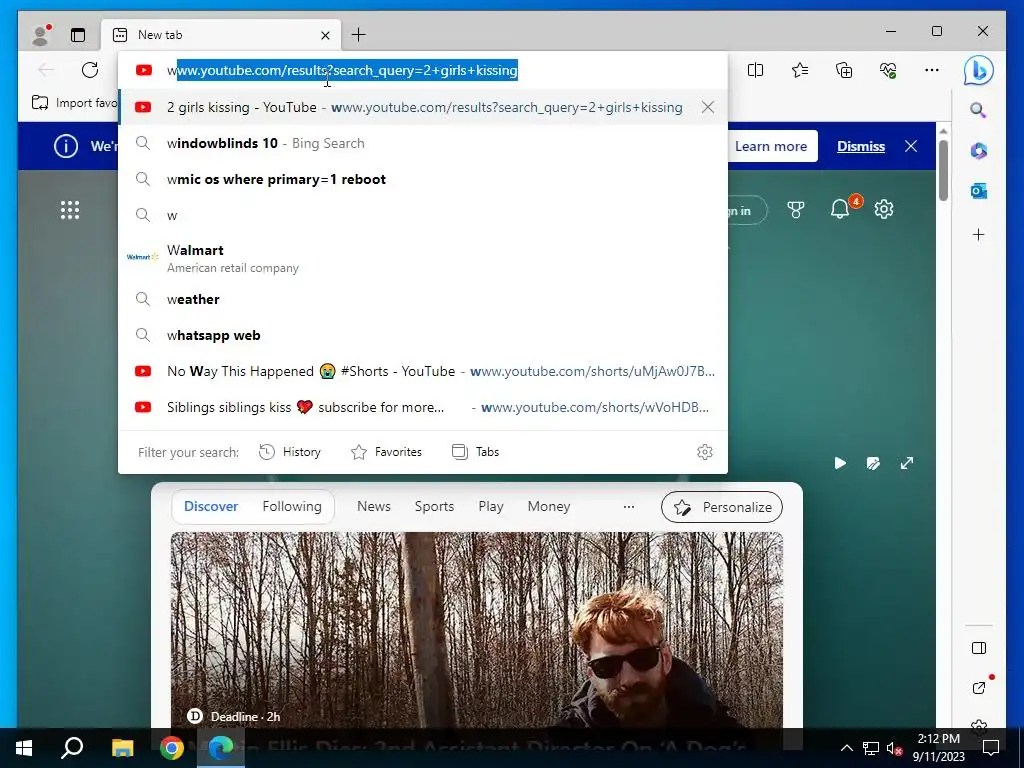Open notifications bell icon

click(840, 209)
